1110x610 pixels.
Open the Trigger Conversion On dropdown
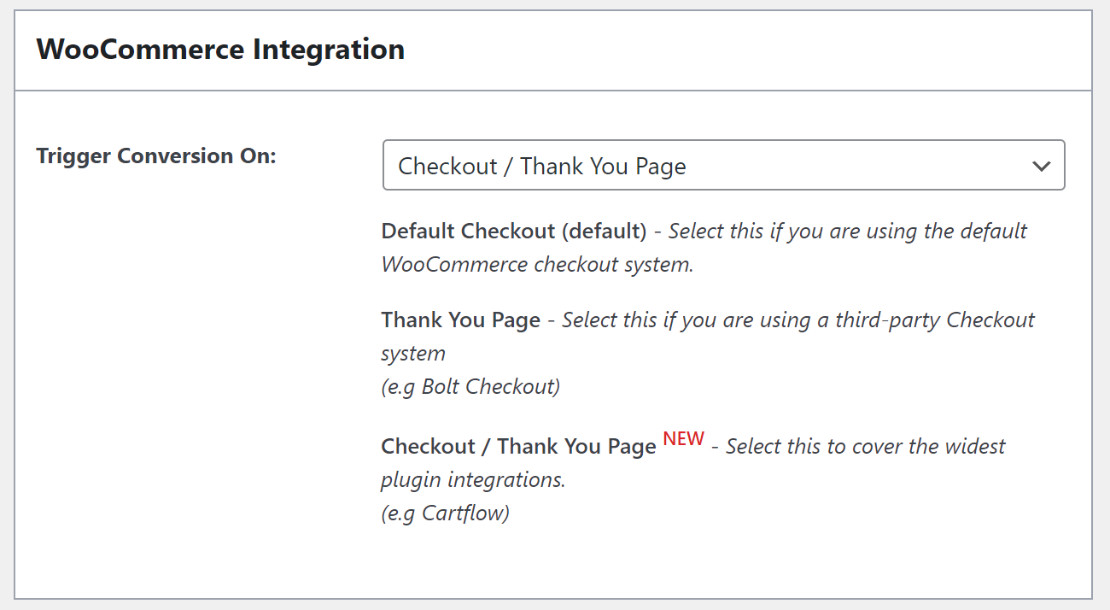(723, 166)
